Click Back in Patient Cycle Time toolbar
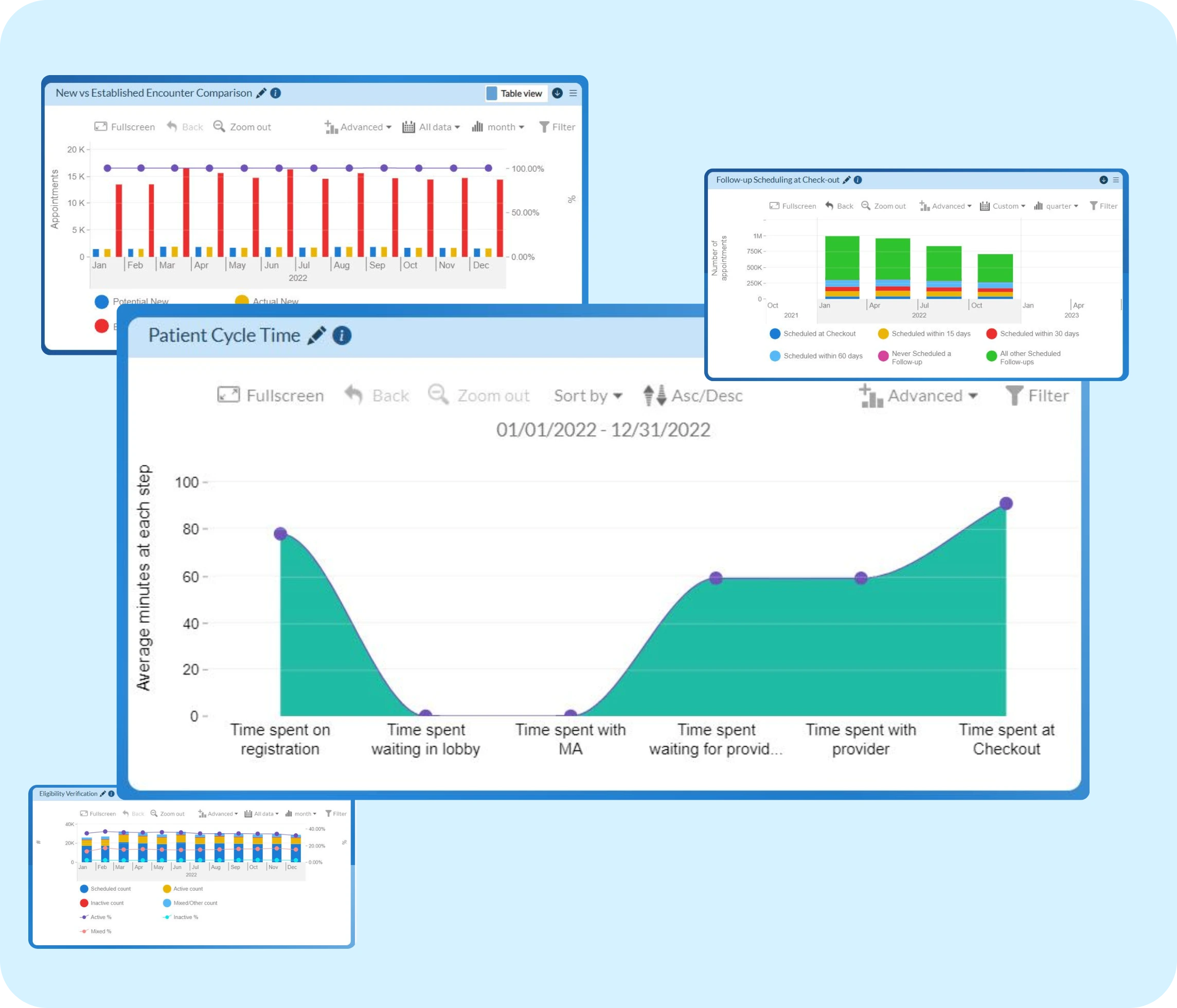Viewport: 1177px width, 1008px height. pyautogui.click(x=377, y=395)
